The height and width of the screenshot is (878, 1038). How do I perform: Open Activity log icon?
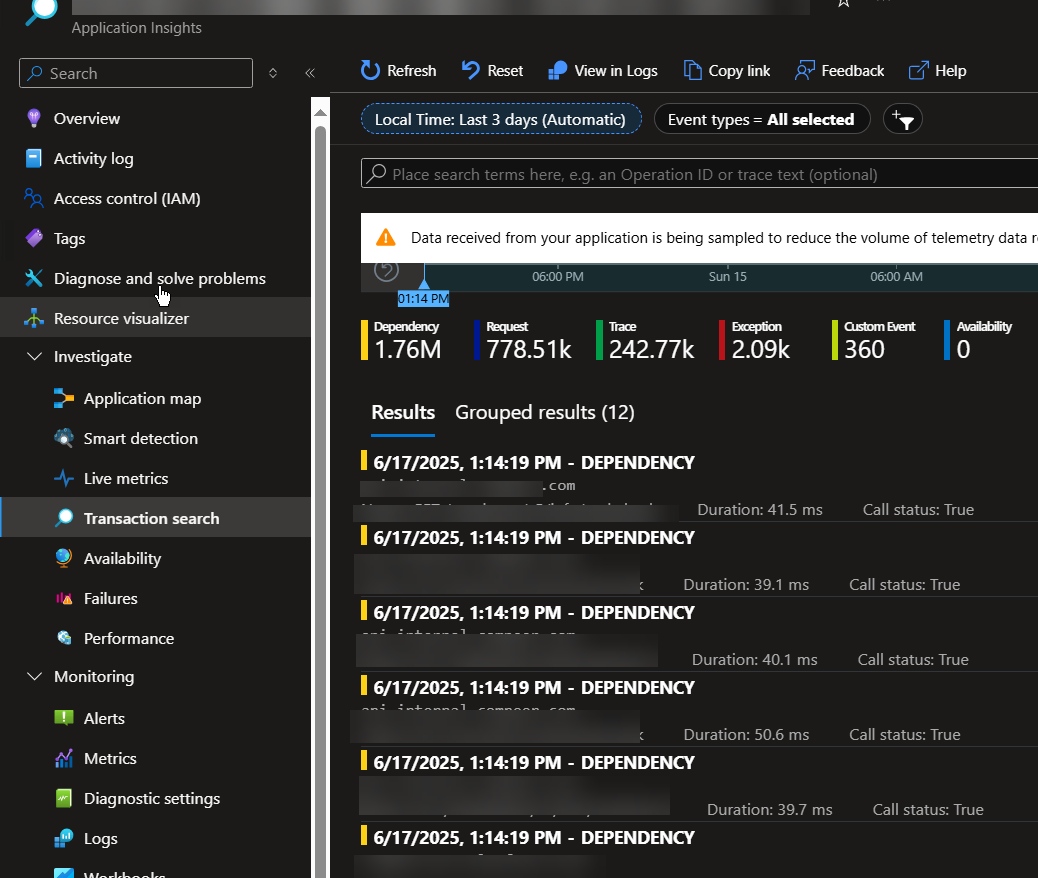[33, 159]
